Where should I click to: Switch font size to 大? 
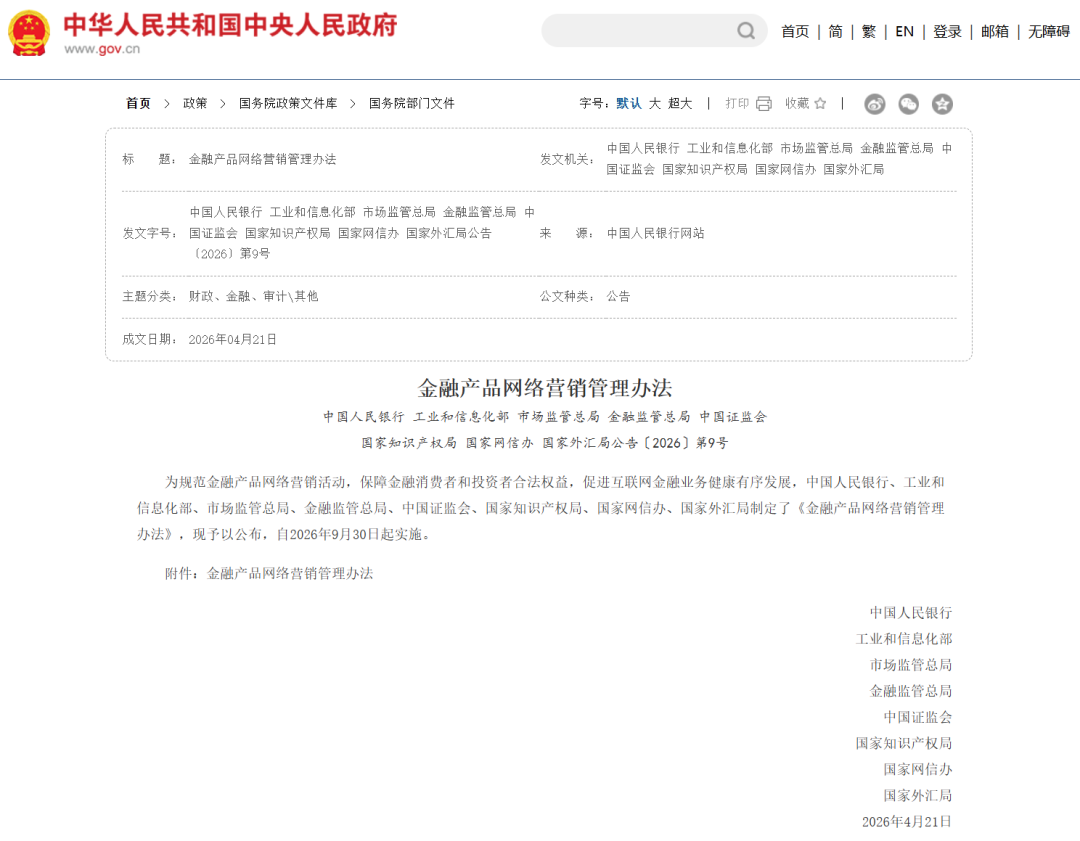(654, 103)
